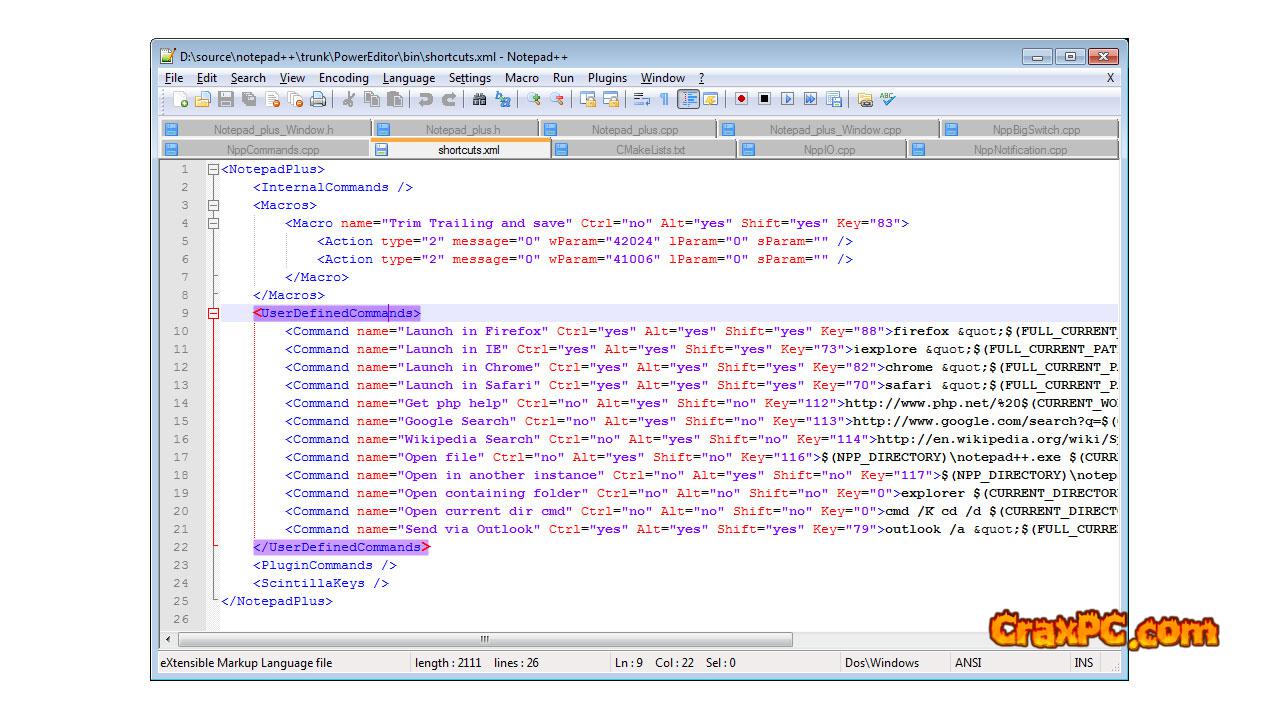The height and width of the screenshot is (720, 1280).
Task: Click the spell check ABC icon
Action: [x=887, y=99]
